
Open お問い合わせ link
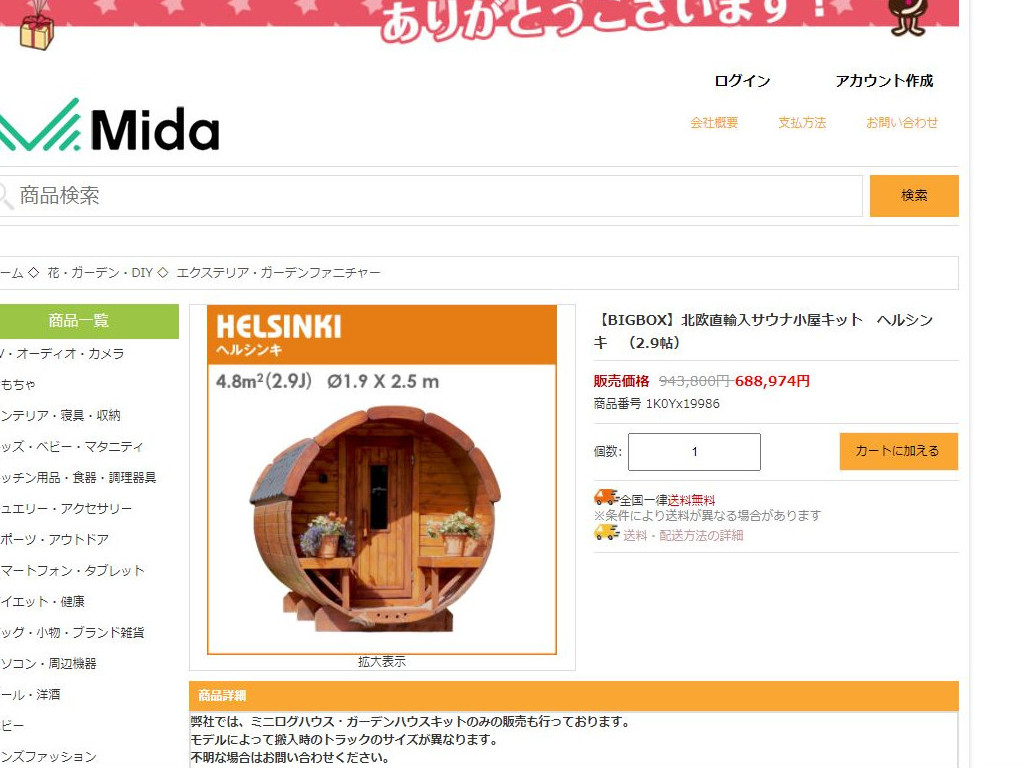(x=902, y=123)
